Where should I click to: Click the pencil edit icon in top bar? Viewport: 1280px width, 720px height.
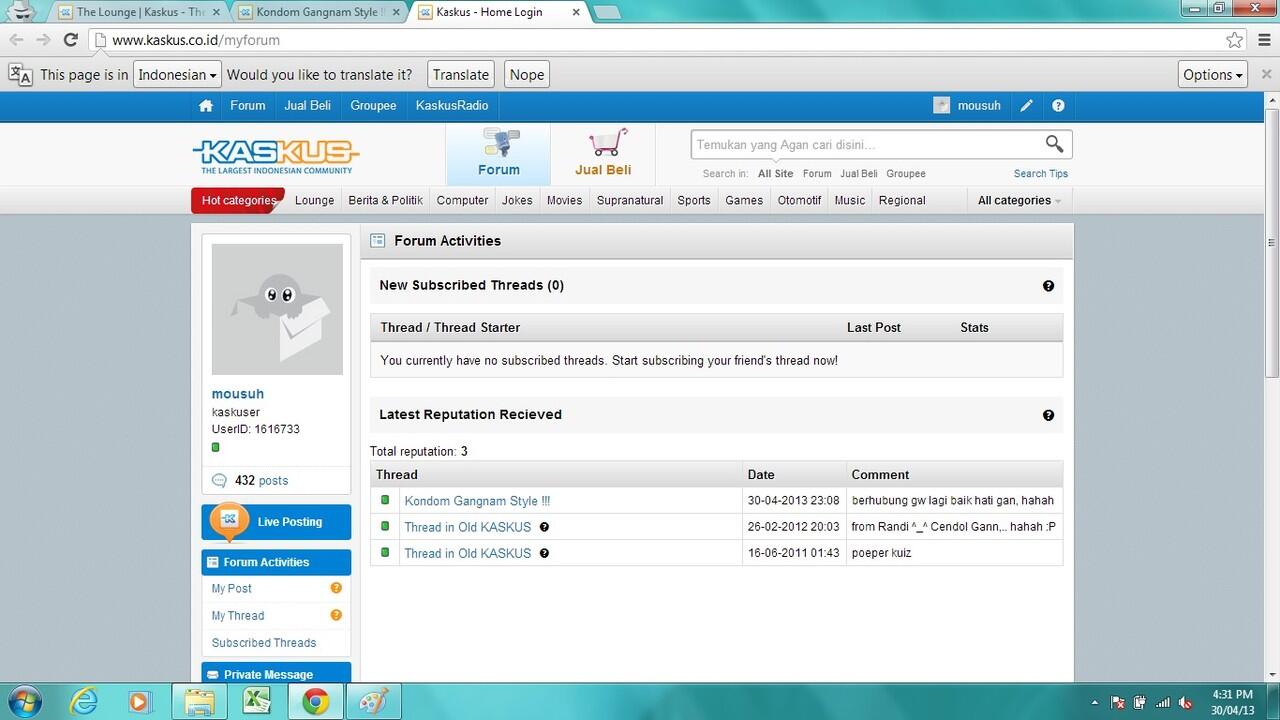[x=1027, y=106]
